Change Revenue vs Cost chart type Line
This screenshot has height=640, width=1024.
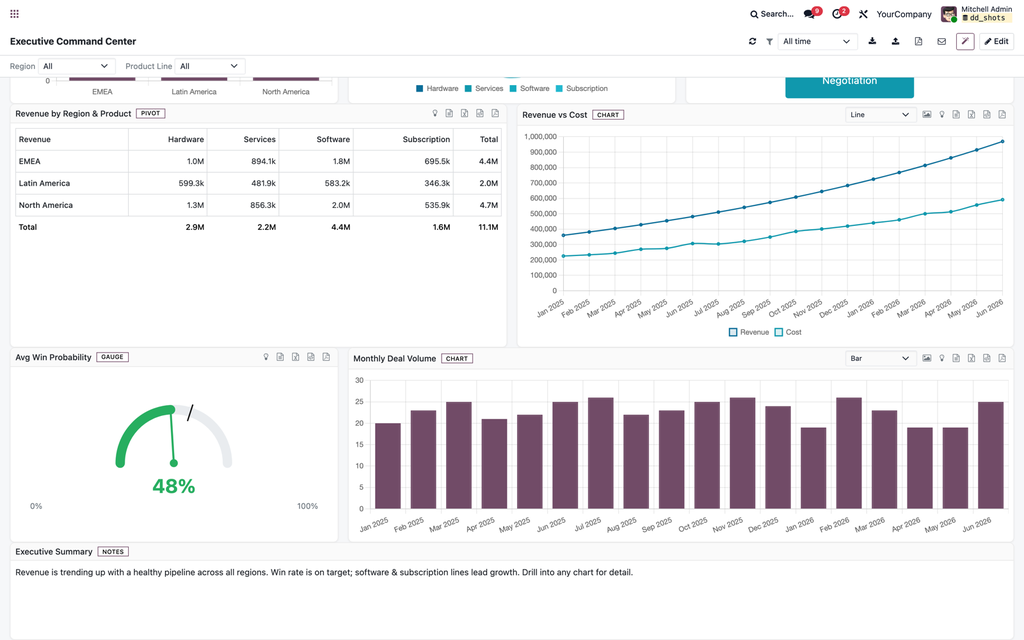[x=880, y=115]
